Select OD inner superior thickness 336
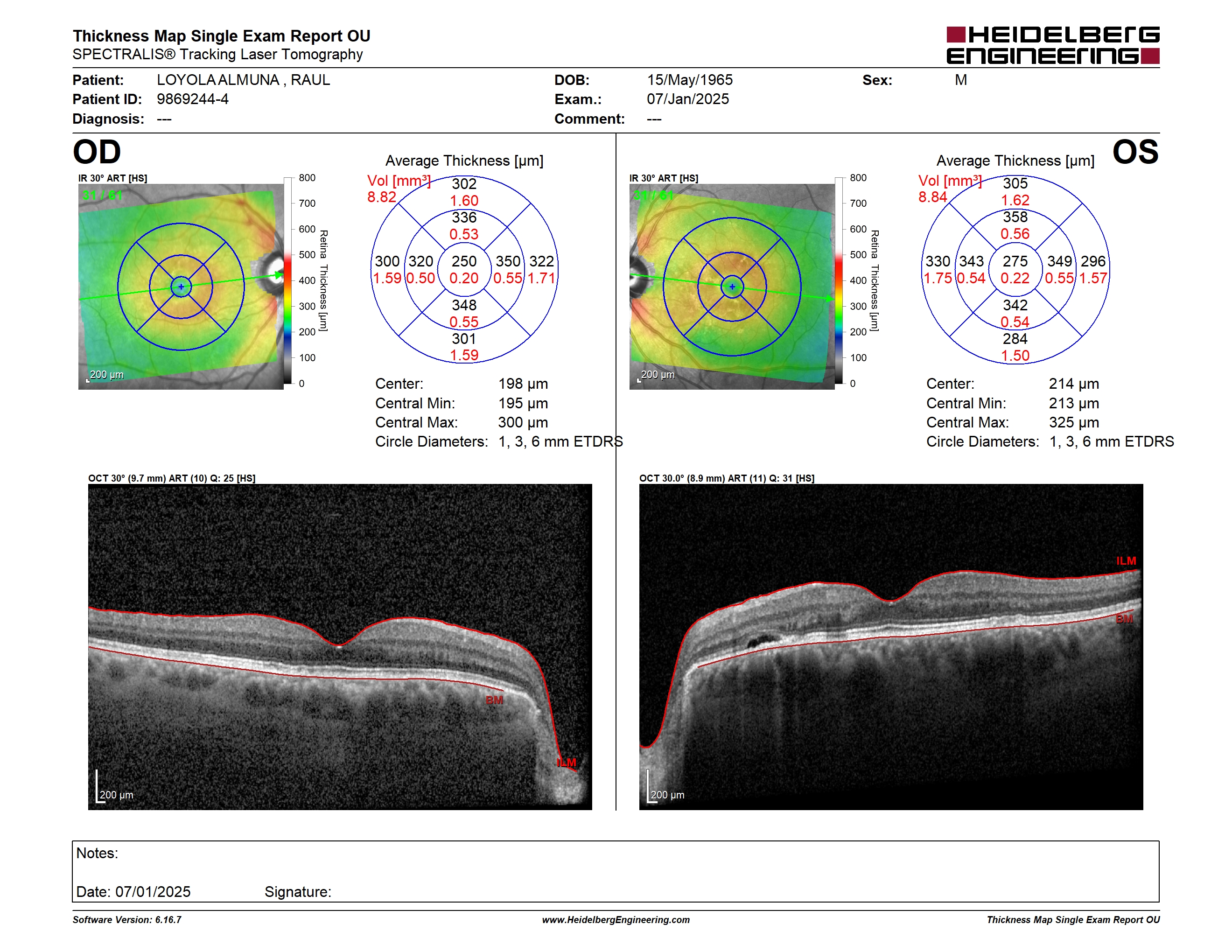 tap(464, 217)
